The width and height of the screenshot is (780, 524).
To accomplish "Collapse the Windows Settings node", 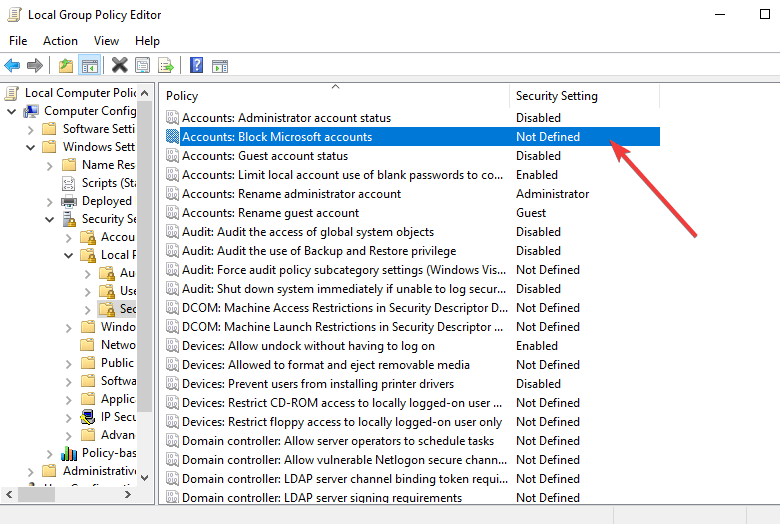I will point(30,147).
